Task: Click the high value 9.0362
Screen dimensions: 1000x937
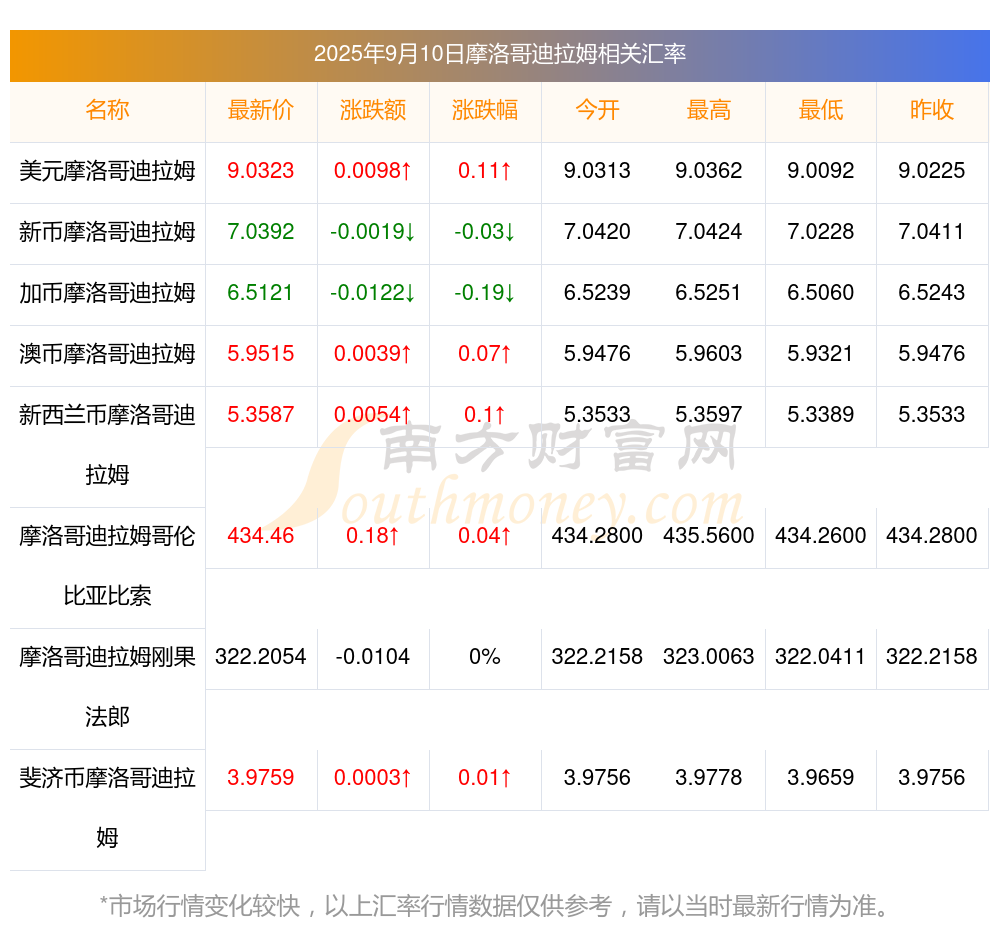Action: click(709, 171)
